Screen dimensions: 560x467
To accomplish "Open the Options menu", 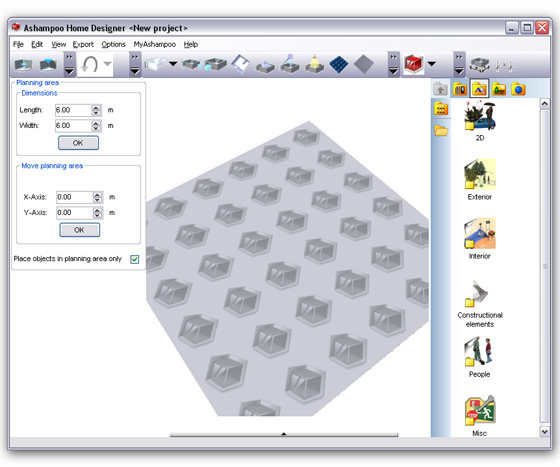I will (114, 44).
